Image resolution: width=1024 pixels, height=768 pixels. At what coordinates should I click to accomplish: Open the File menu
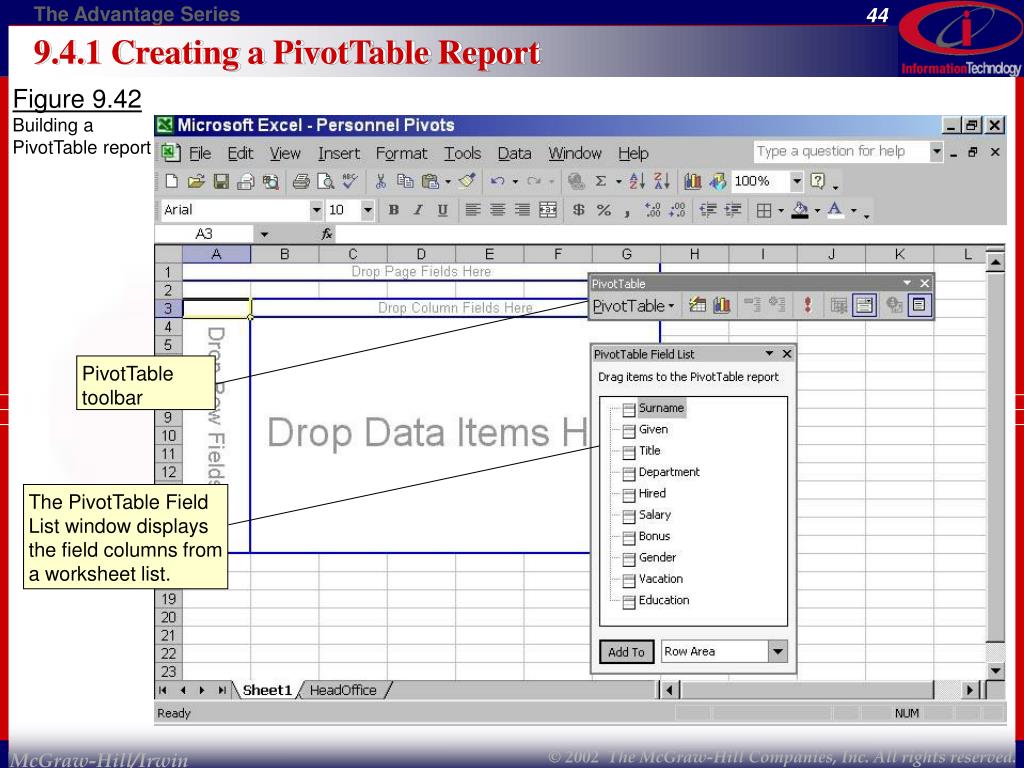pyautogui.click(x=200, y=153)
